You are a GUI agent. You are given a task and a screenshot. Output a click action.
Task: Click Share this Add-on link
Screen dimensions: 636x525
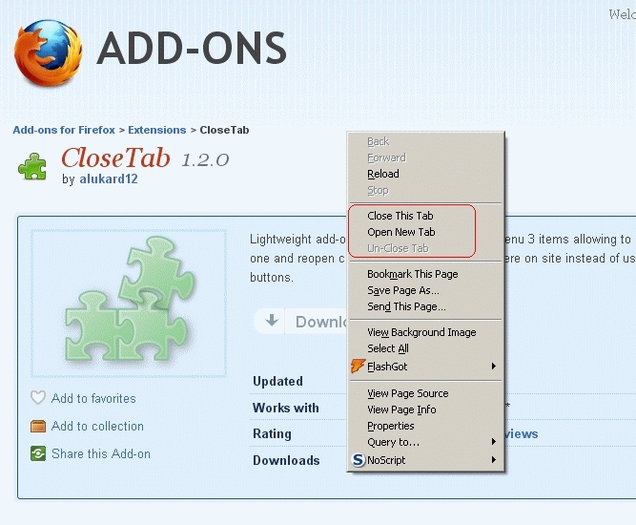tap(101, 454)
